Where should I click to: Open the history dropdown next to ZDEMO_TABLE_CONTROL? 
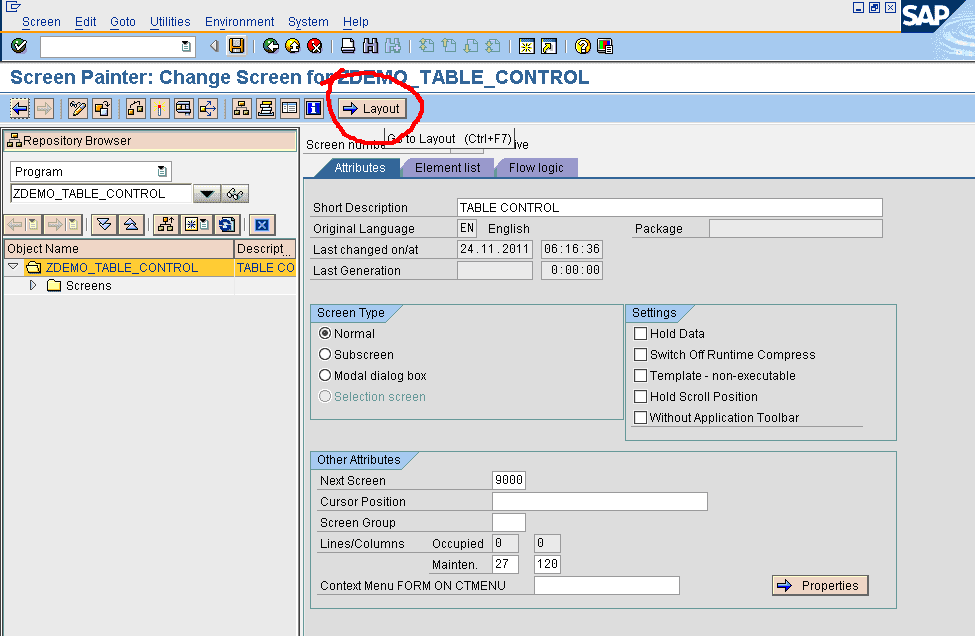pos(206,193)
